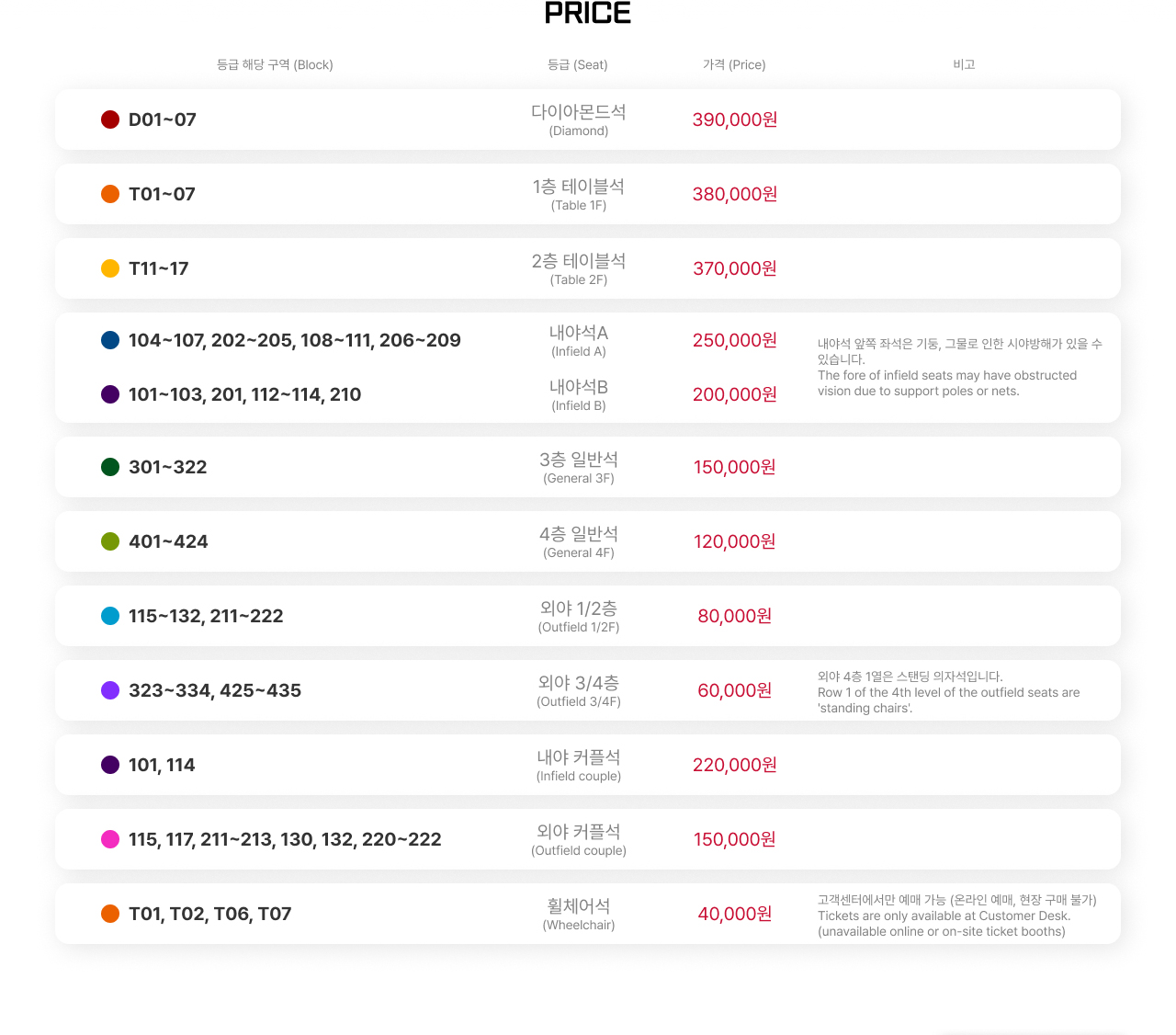Click the Infield B seat label
This screenshot has width=1176, height=1035.
pyautogui.click(x=579, y=394)
